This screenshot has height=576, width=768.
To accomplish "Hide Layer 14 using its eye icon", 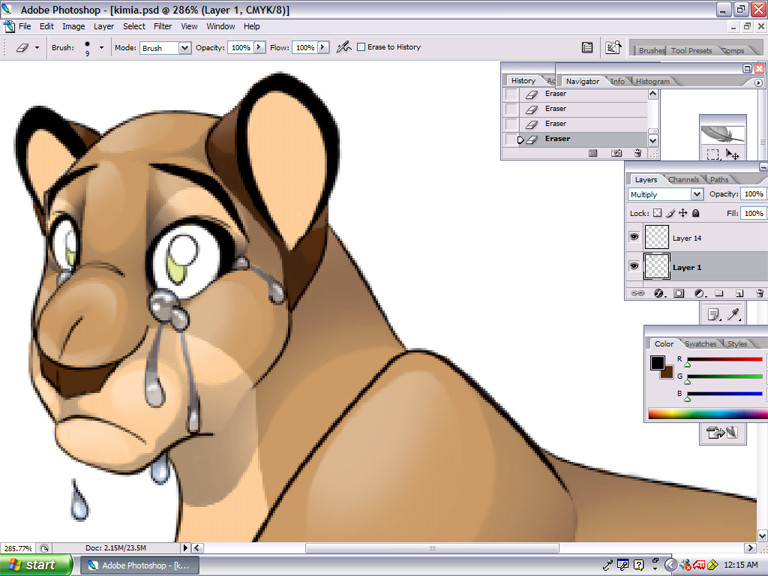I will [x=634, y=237].
